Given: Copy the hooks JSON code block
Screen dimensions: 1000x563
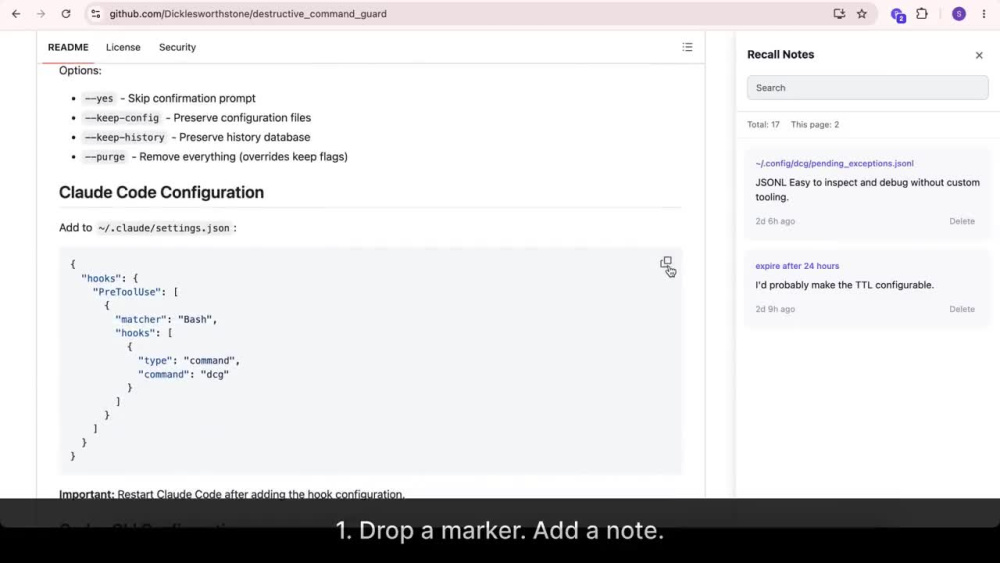Looking at the screenshot, I should coord(666,263).
